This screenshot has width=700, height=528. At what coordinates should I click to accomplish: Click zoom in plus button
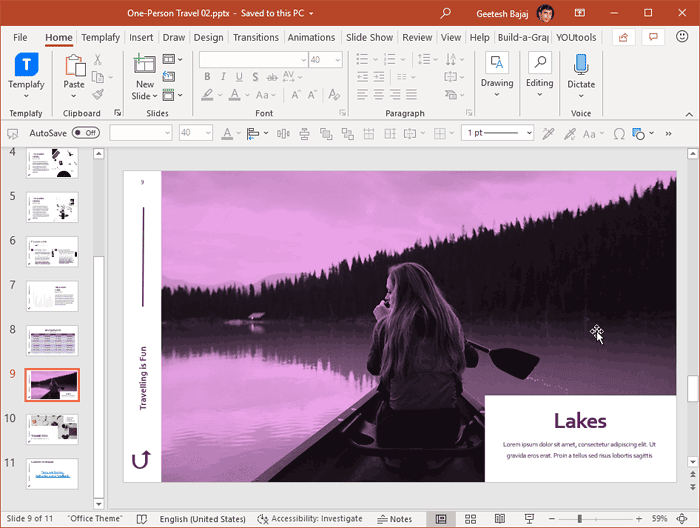[639, 519]
